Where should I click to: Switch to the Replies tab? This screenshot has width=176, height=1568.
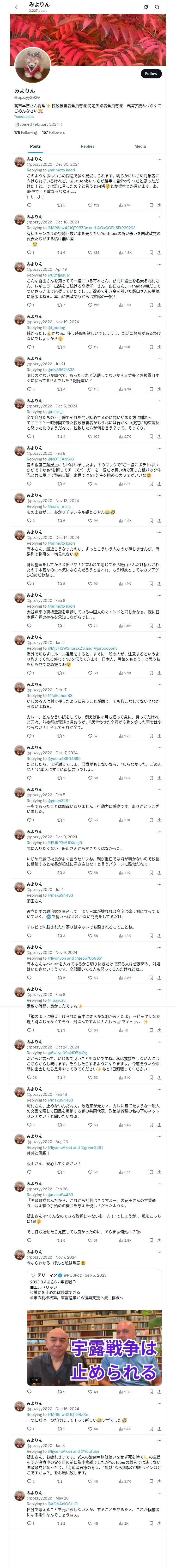coord(87,146)
